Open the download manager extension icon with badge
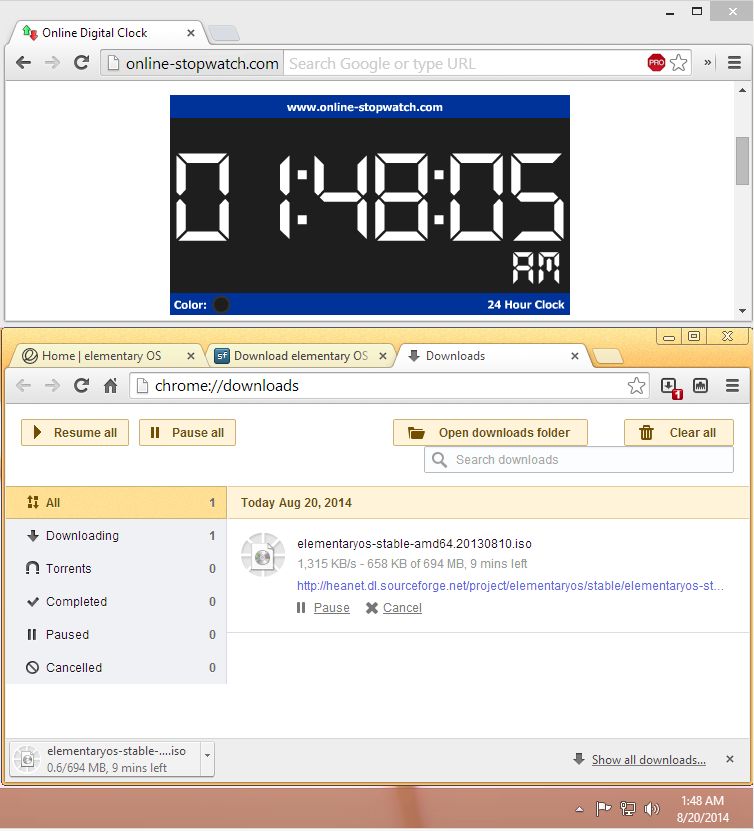This screenshot has width=754, height=831. click(x=670, y=386)
